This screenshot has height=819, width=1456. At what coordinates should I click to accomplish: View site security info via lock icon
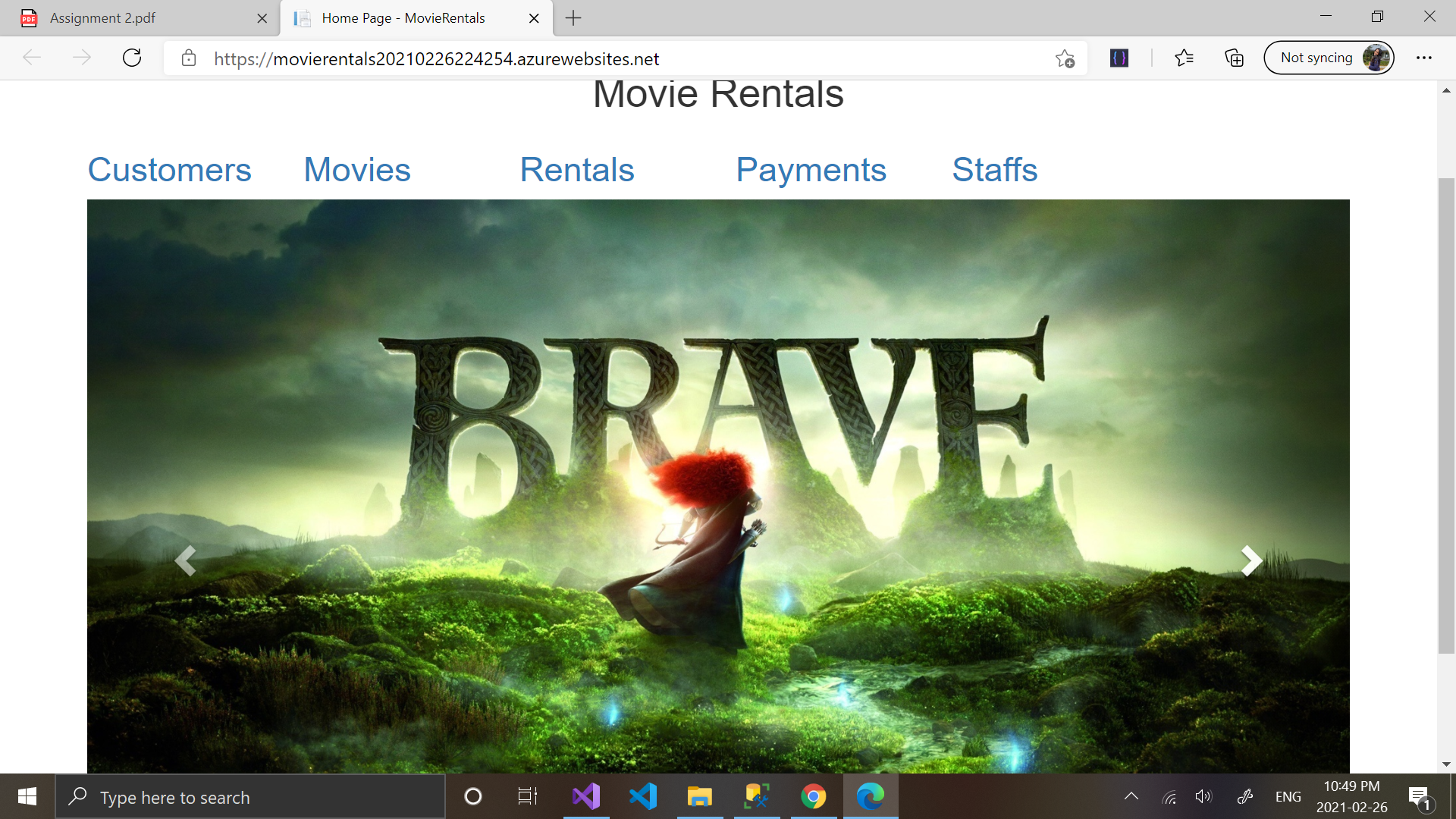click(189, 58)
